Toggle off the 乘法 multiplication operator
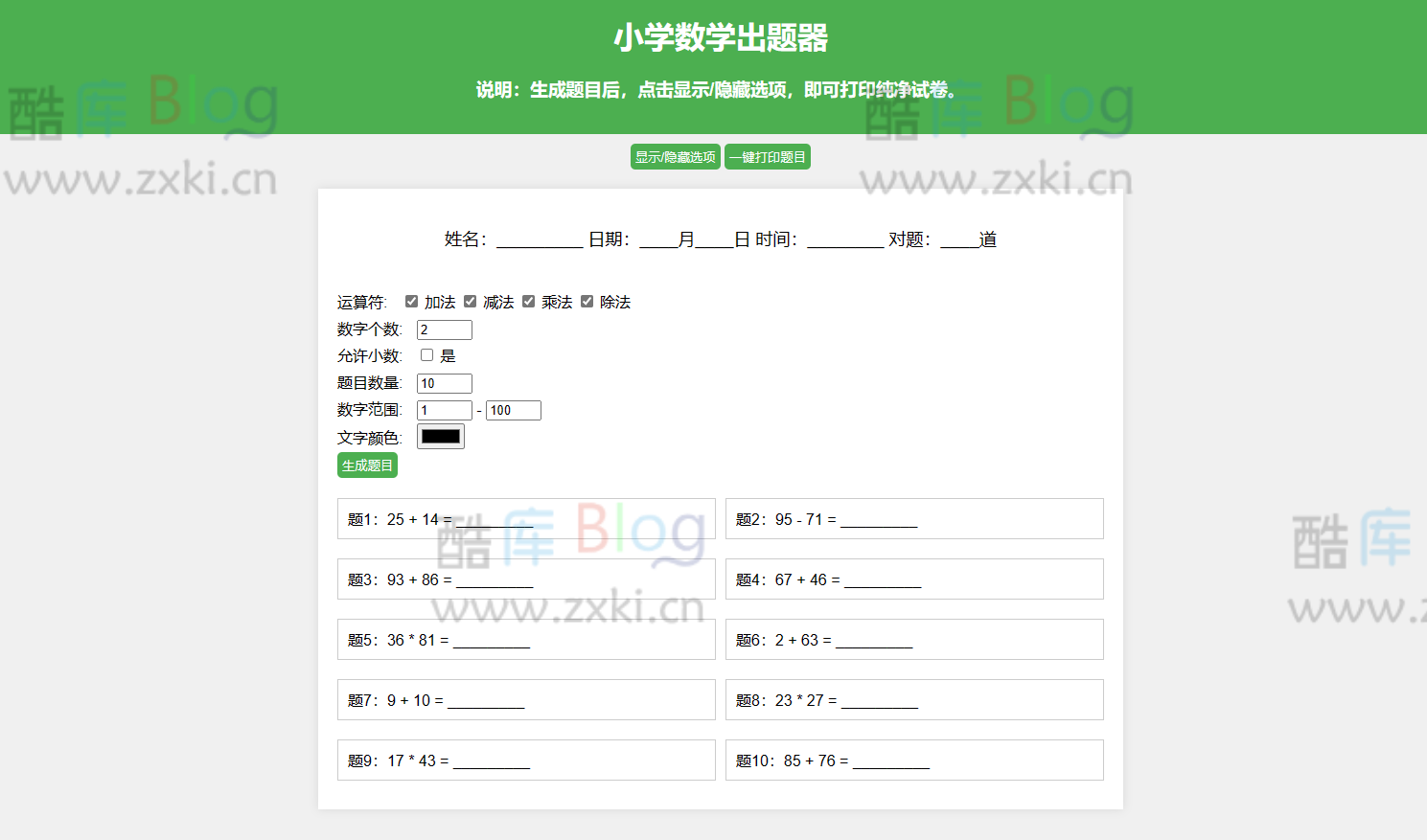Screen dimensions: 1427x840 [x=529, y=301]
